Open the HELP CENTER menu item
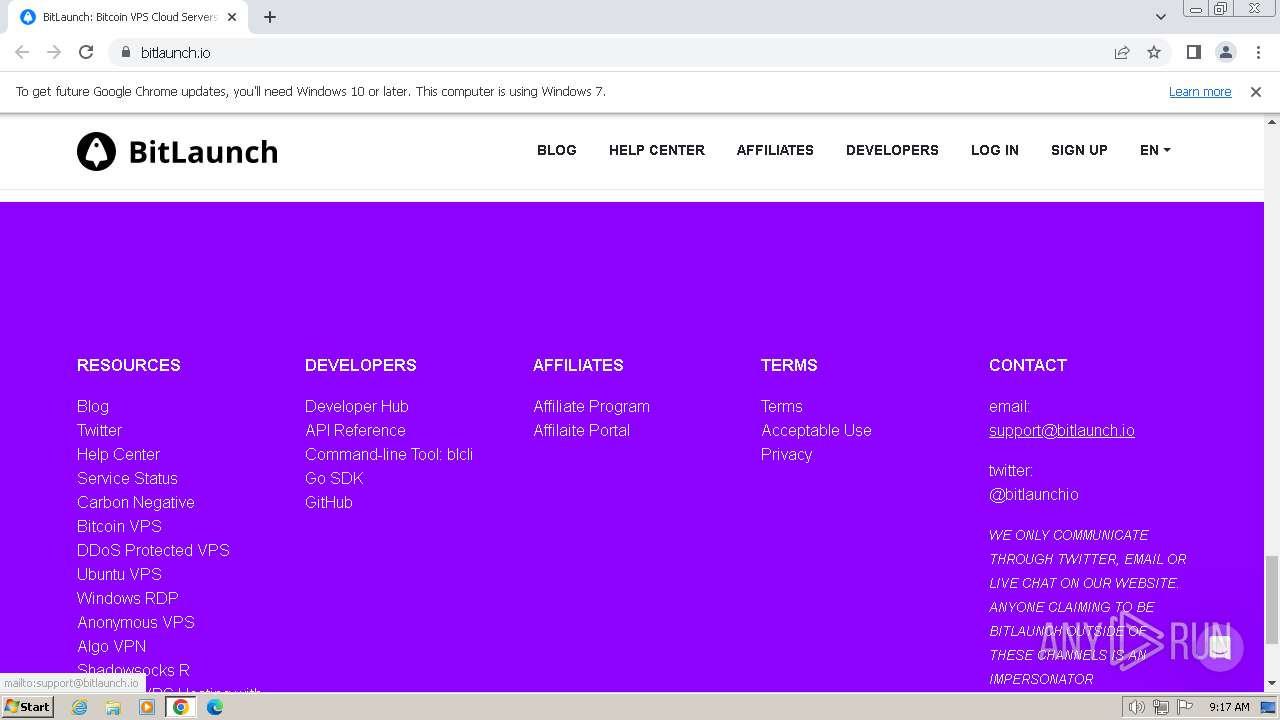This screenshot has width=1280, height=720. (657, 150)
